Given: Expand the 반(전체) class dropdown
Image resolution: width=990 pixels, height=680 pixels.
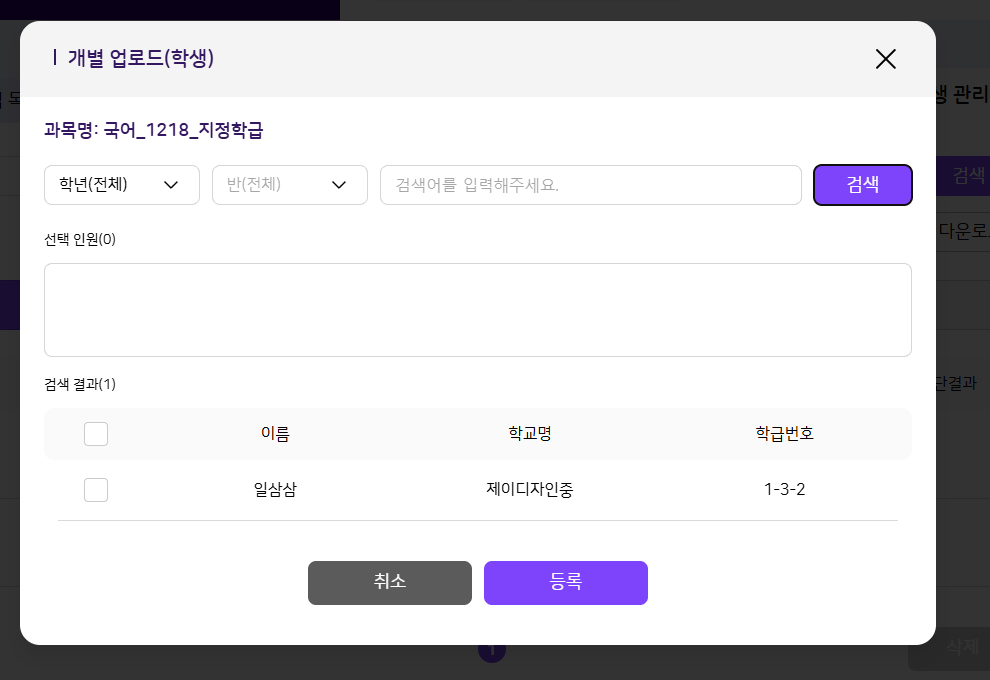Looking at the screenshot, I should click(289, 185).
